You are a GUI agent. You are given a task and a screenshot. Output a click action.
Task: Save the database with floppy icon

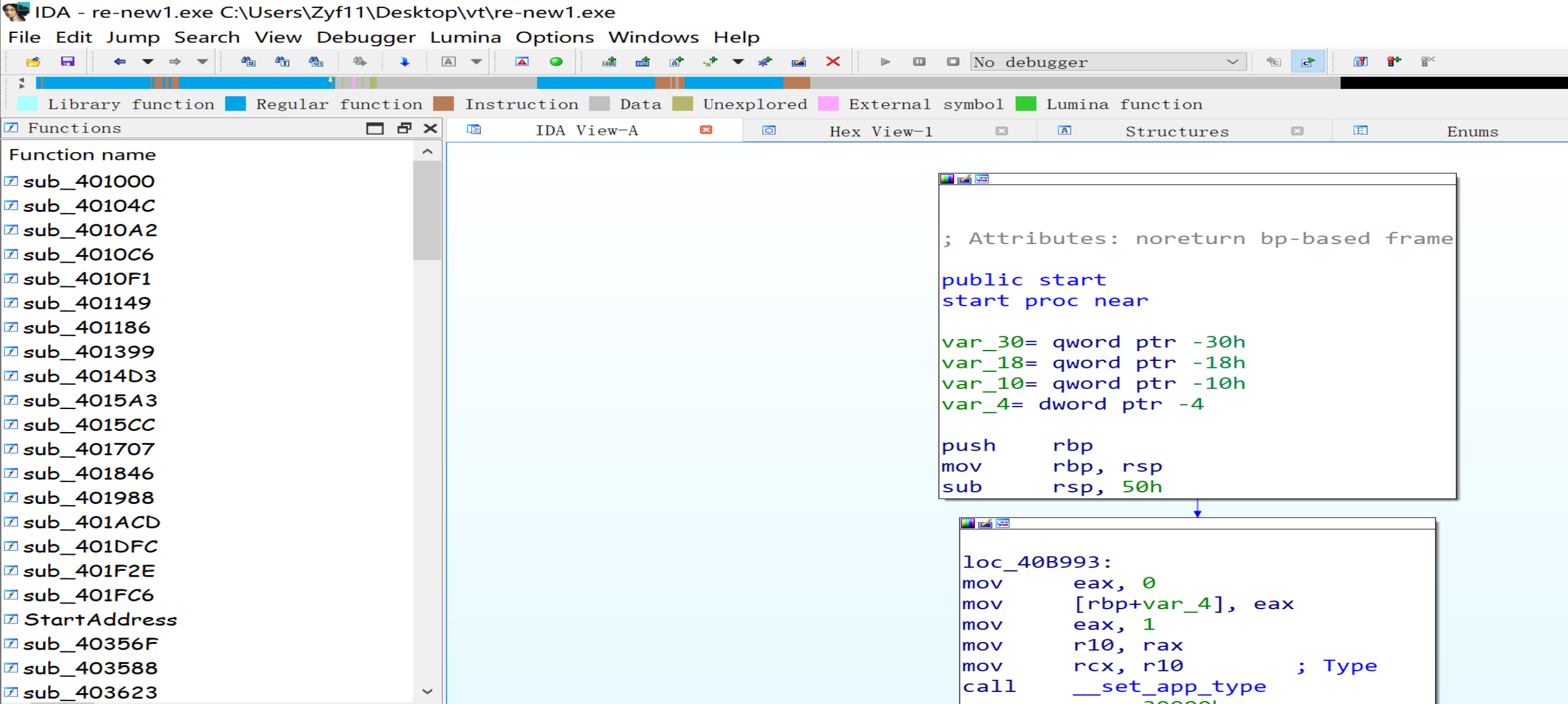67,61
